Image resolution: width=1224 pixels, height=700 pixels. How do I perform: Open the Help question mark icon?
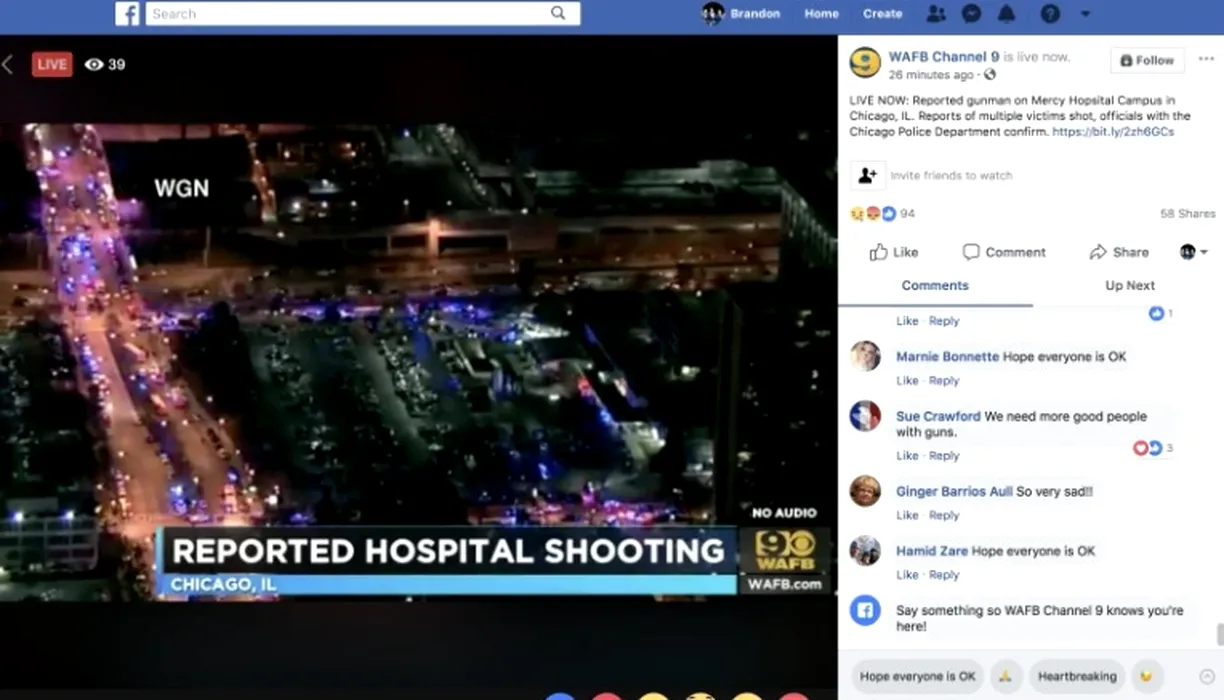tap(1049, 14)
